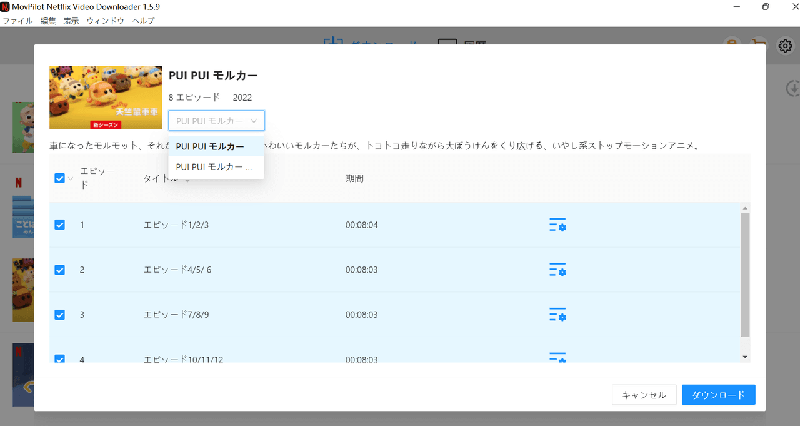This screenshot has width=800, height=426.
Task: Click the episode list vertical scrollbar
Action: [x=744, y=275]
